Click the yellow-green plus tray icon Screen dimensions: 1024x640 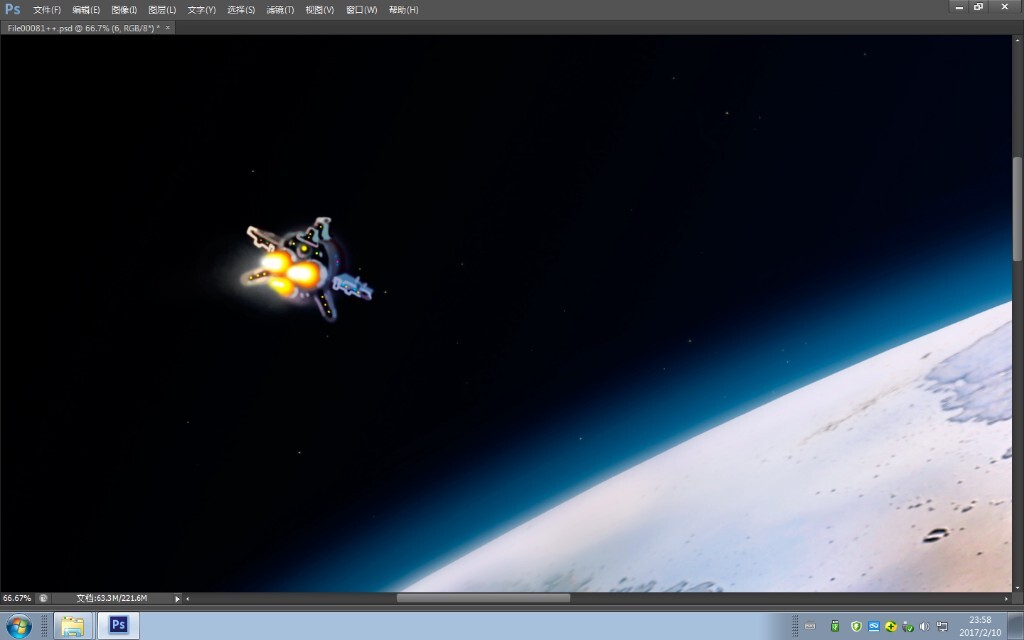[891, 626]
